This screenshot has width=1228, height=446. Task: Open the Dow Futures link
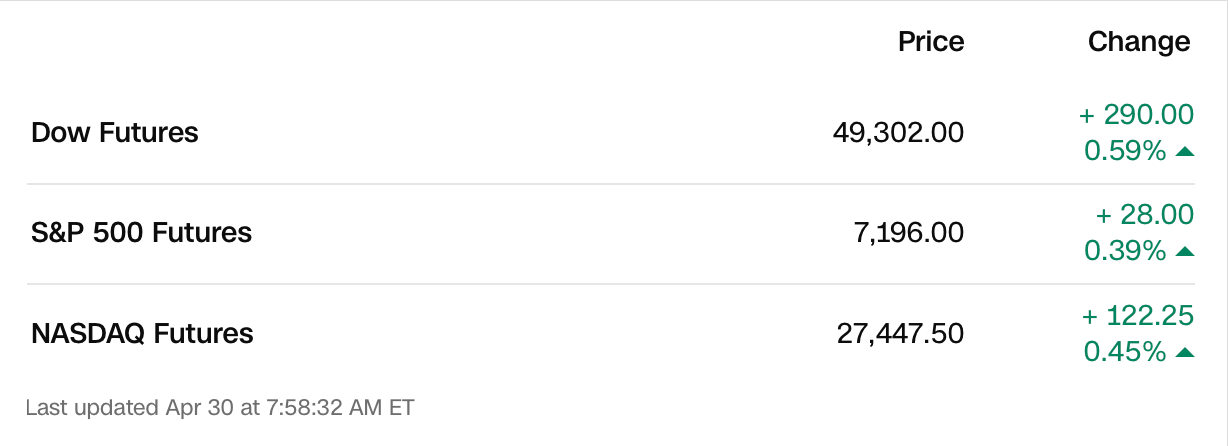tap(115, 132)
